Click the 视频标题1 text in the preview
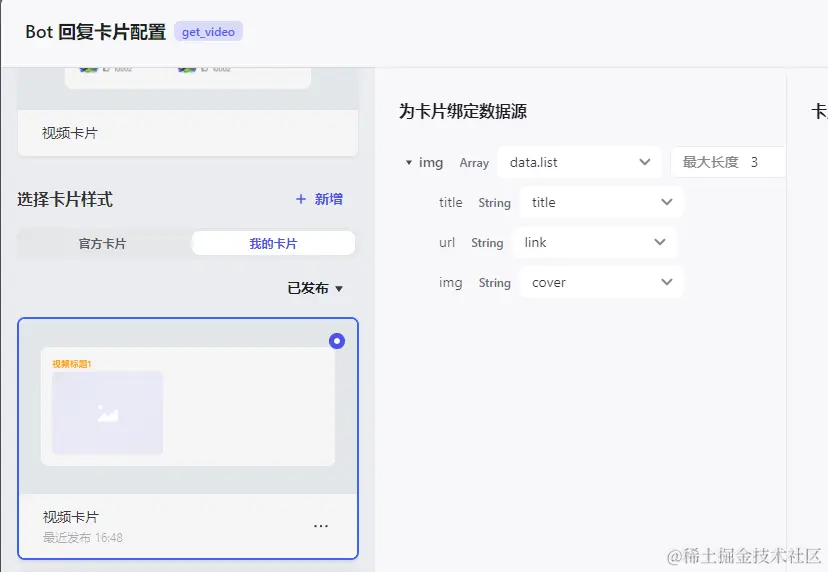The width and height of the screenshot is (828, 572). coord(72,364)
